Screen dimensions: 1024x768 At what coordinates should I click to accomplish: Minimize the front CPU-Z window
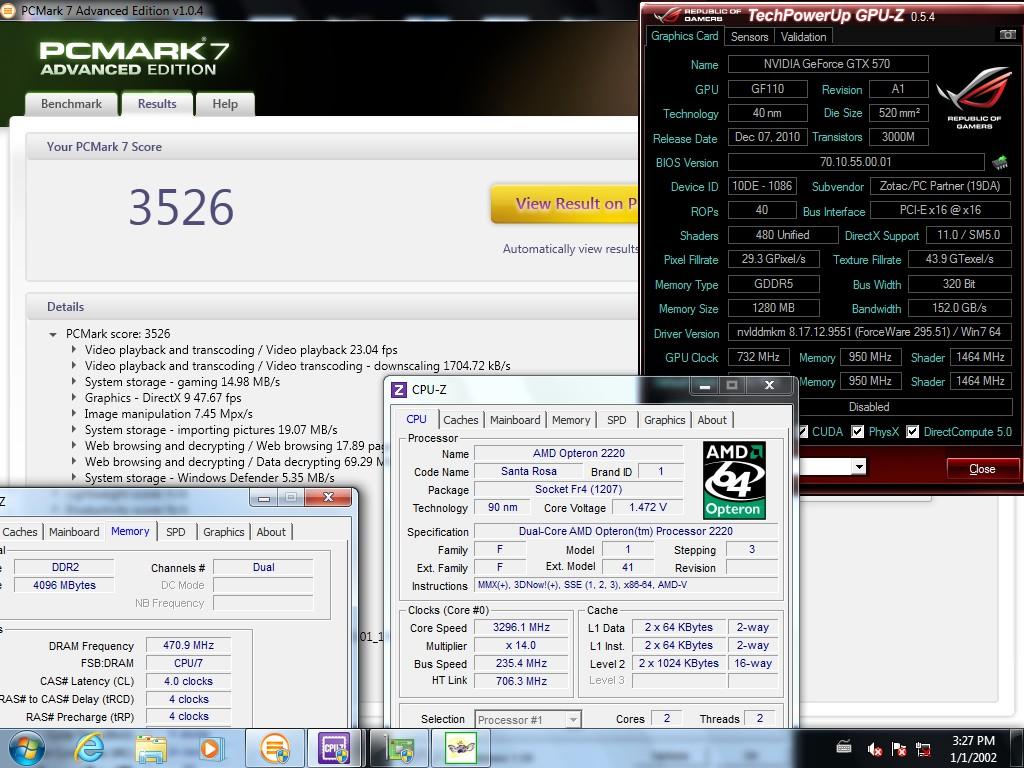click(705, 386)
